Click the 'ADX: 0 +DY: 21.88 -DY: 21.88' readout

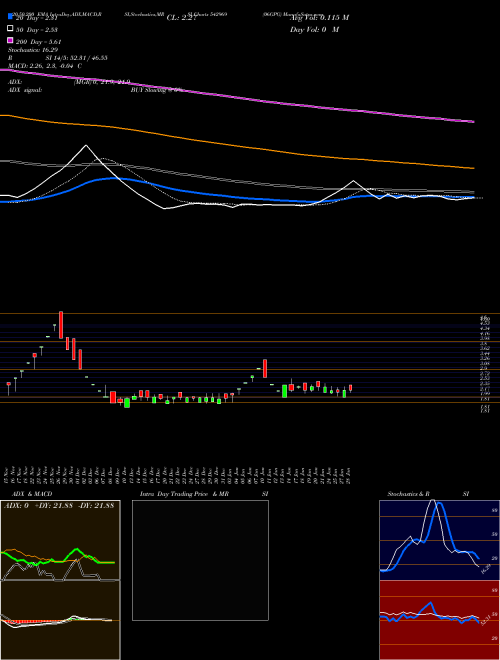(59, 506)
